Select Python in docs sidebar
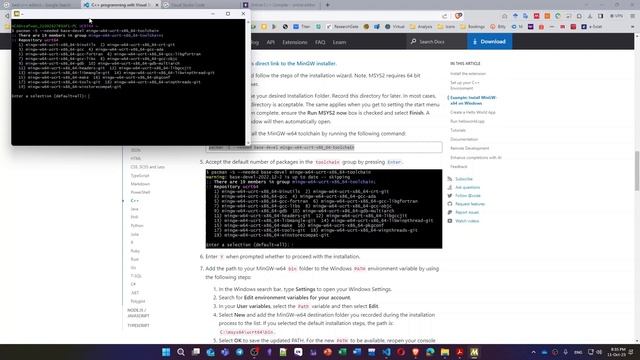Viewport: 640px width, 360px height. [137, 226]
